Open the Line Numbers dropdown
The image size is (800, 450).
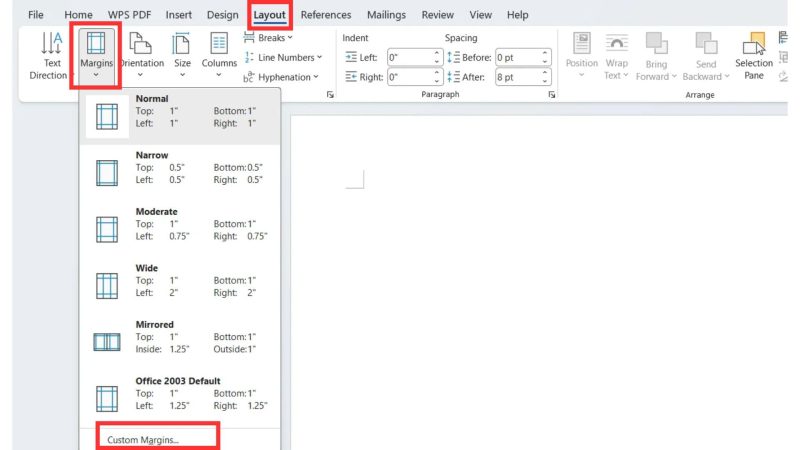point(283,58)
